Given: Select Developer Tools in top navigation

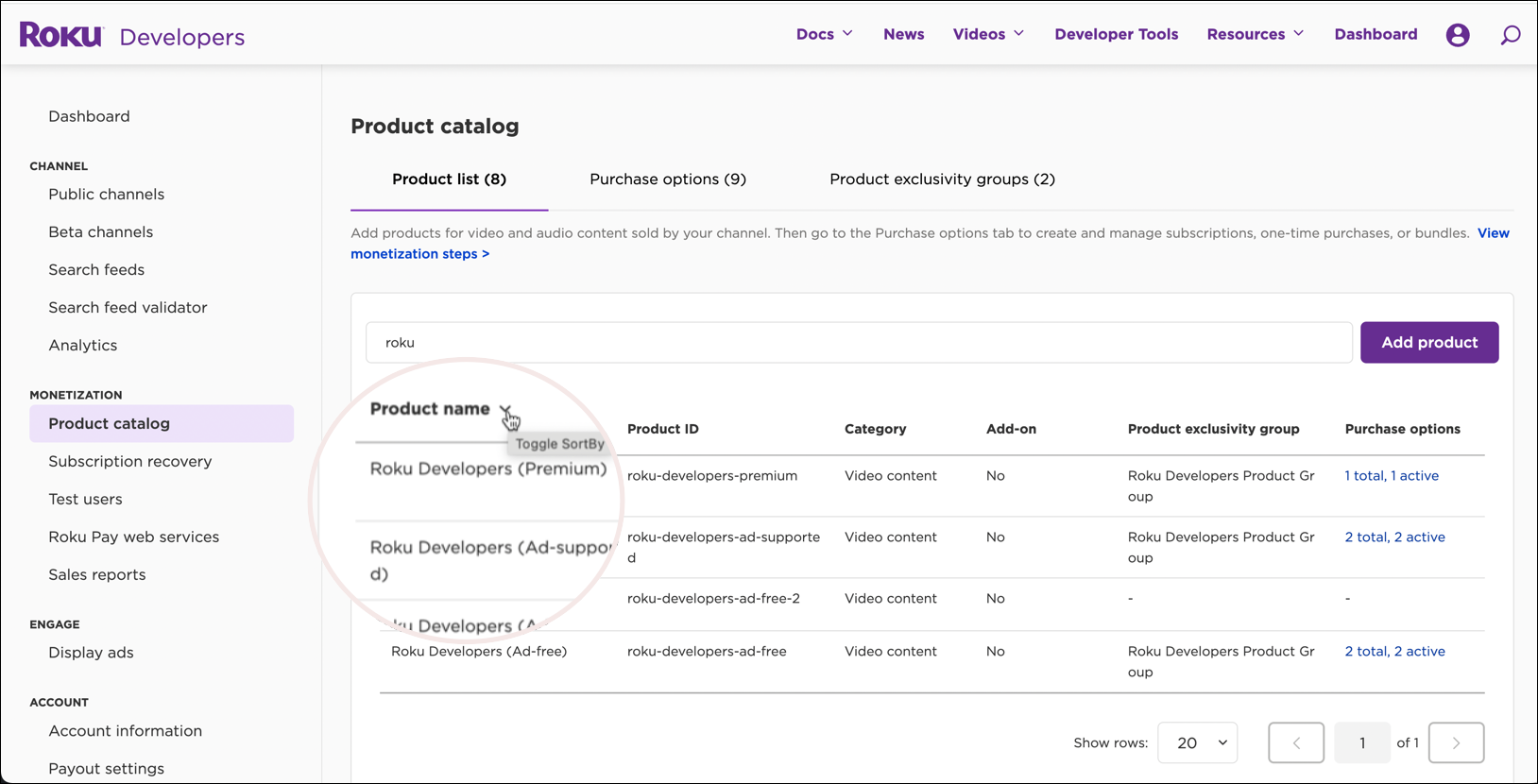Looking at the screenshot, I should point(1116,34).
